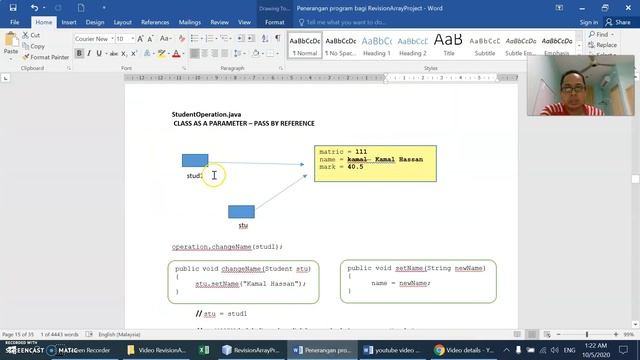Expand the Paste options arrow
Image resolution: width=640 pixels, height=360 pixels.
pyautogui.click(x=11, y=58)
